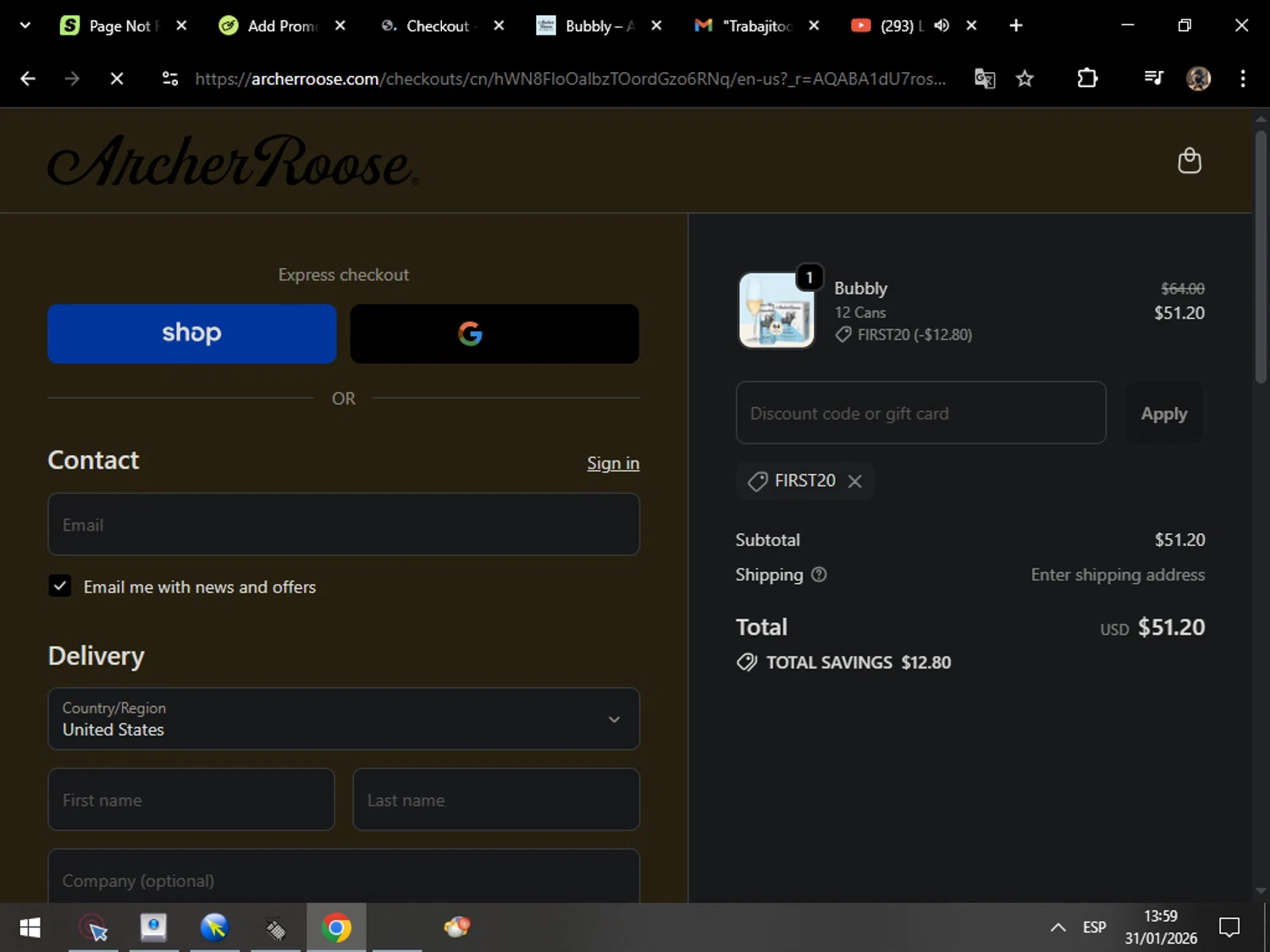Click the Apply discount button

click(1164, 413)
